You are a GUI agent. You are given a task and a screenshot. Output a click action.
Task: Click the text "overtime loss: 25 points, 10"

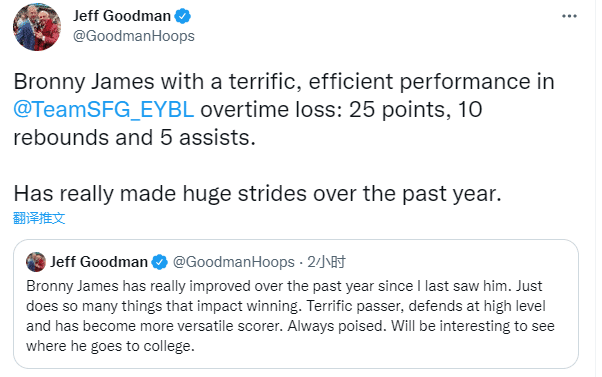(x=341, y=110)
